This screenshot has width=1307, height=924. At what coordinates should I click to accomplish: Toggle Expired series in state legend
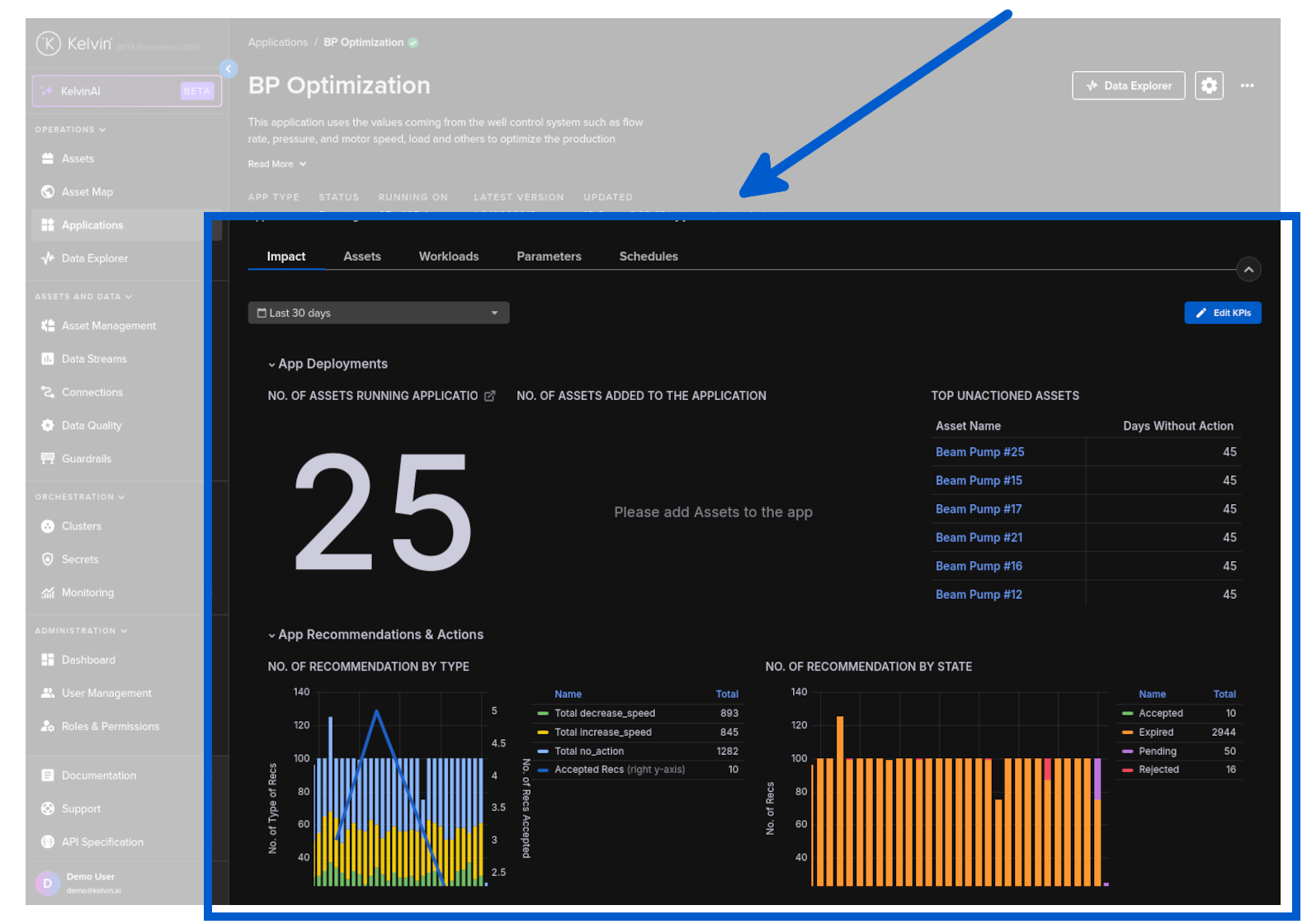click(1155, 733)
